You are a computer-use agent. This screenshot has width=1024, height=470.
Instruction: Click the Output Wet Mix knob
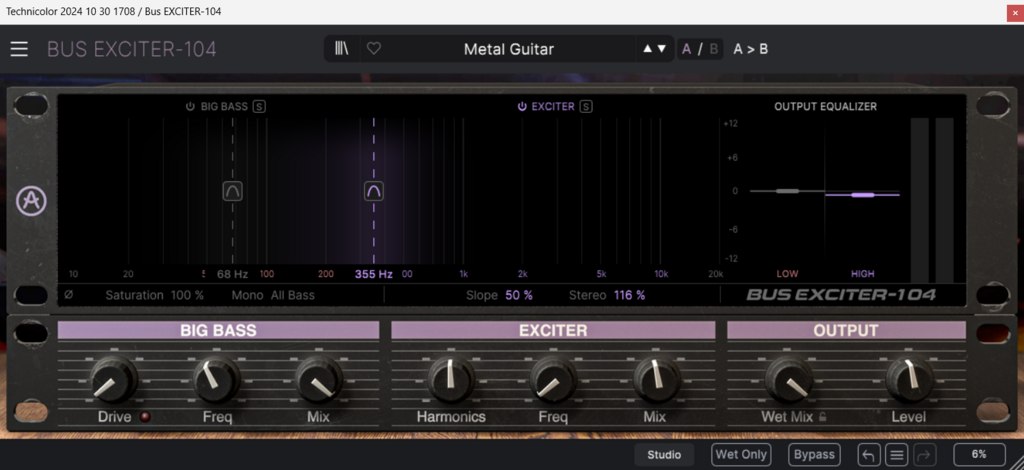click(788, 379)
